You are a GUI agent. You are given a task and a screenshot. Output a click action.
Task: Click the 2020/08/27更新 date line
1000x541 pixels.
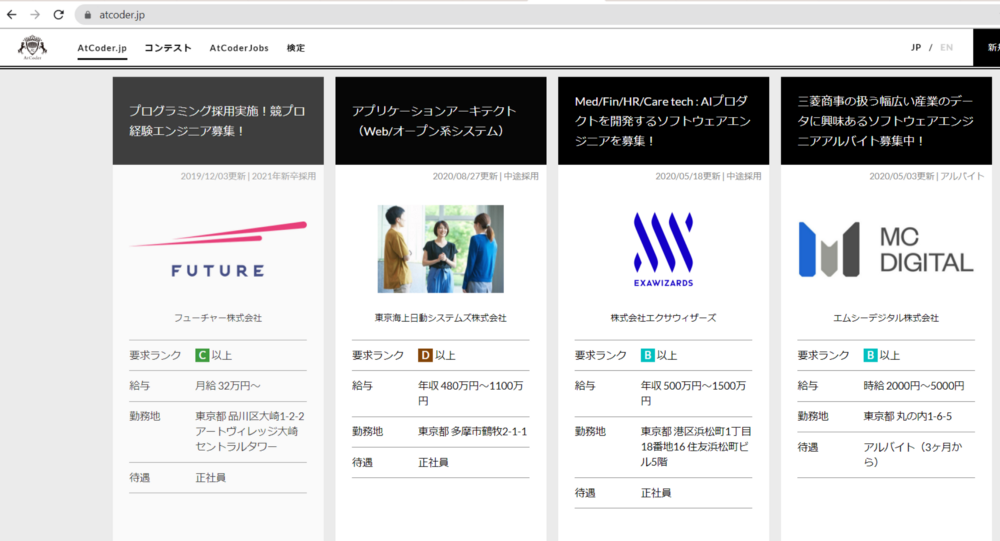tap(485, 176)
